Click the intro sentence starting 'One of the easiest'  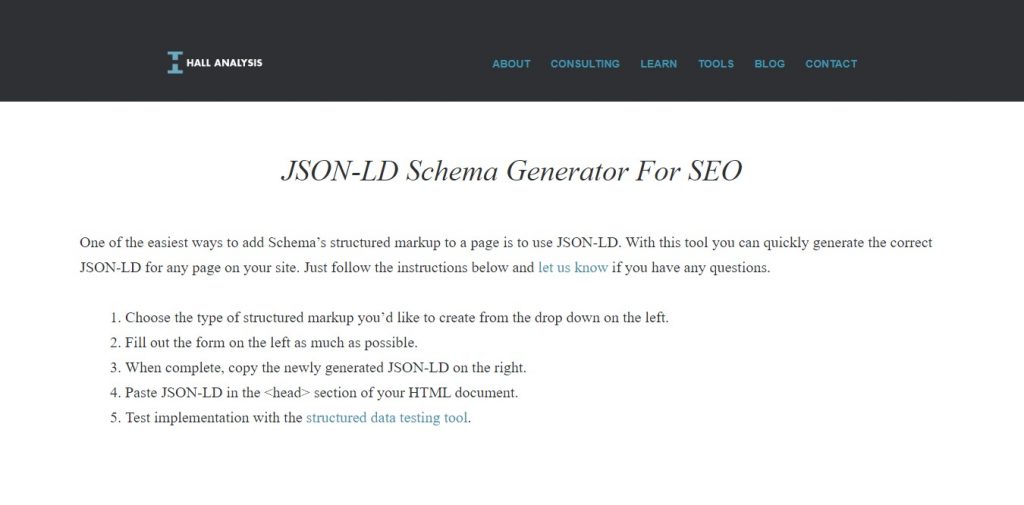pos(505,242)
